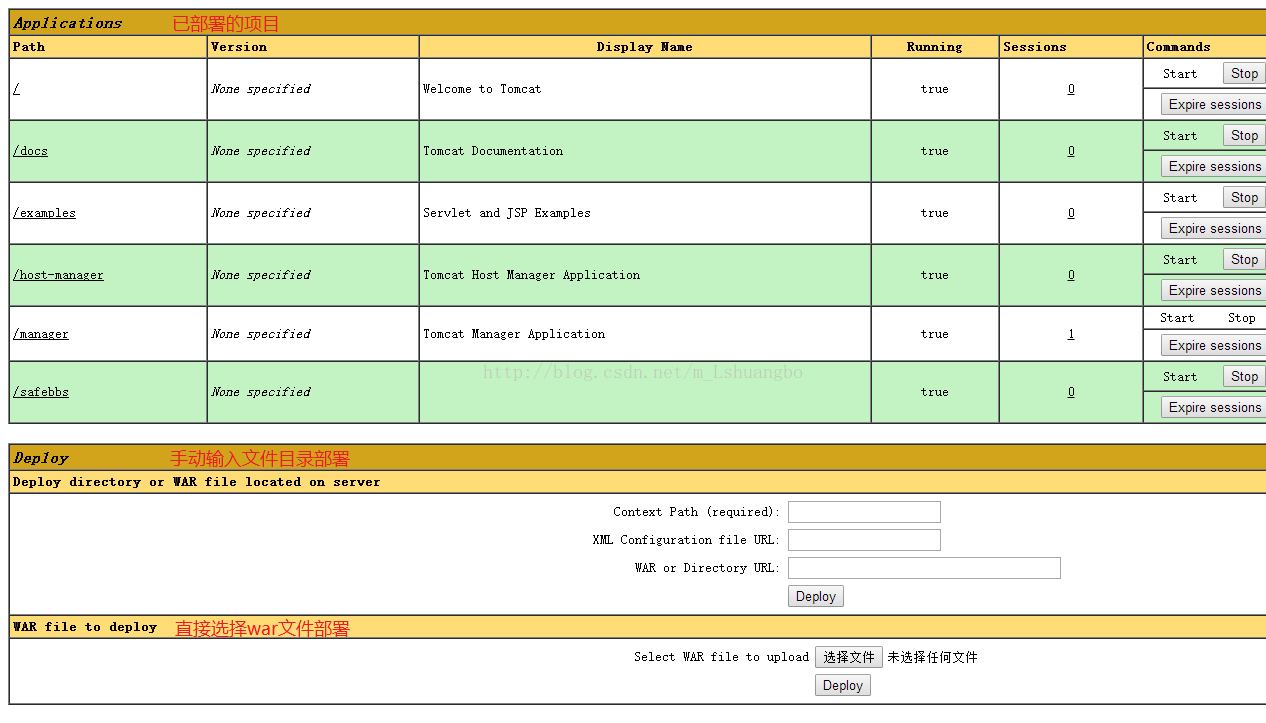1266x723 pixels.
Task: Focus the XML Configuration file URL field
Action: pos(864,540)
